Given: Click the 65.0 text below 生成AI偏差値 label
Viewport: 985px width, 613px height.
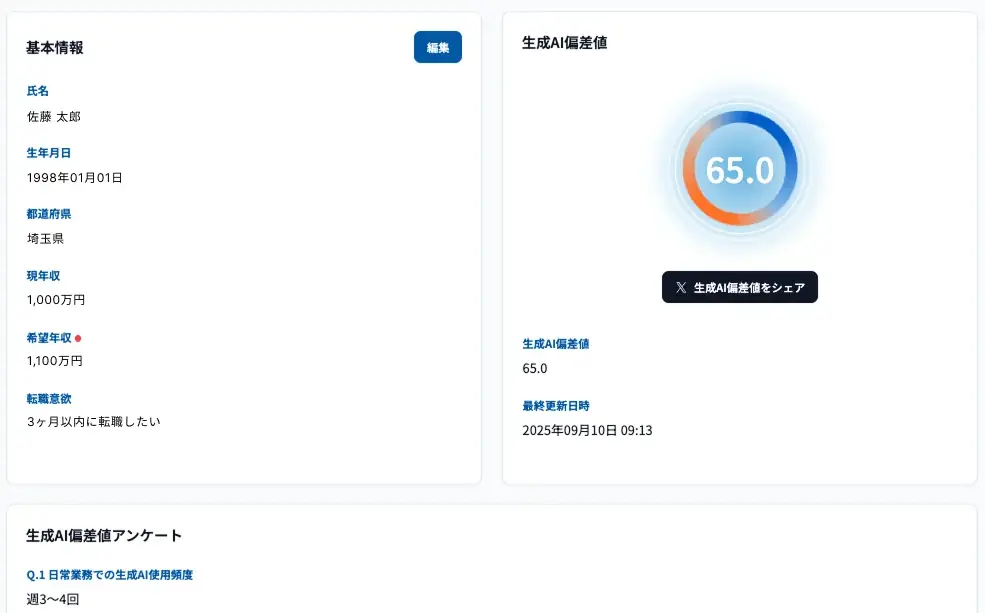Looking at the screenshot, I should (x=535, y=368).
